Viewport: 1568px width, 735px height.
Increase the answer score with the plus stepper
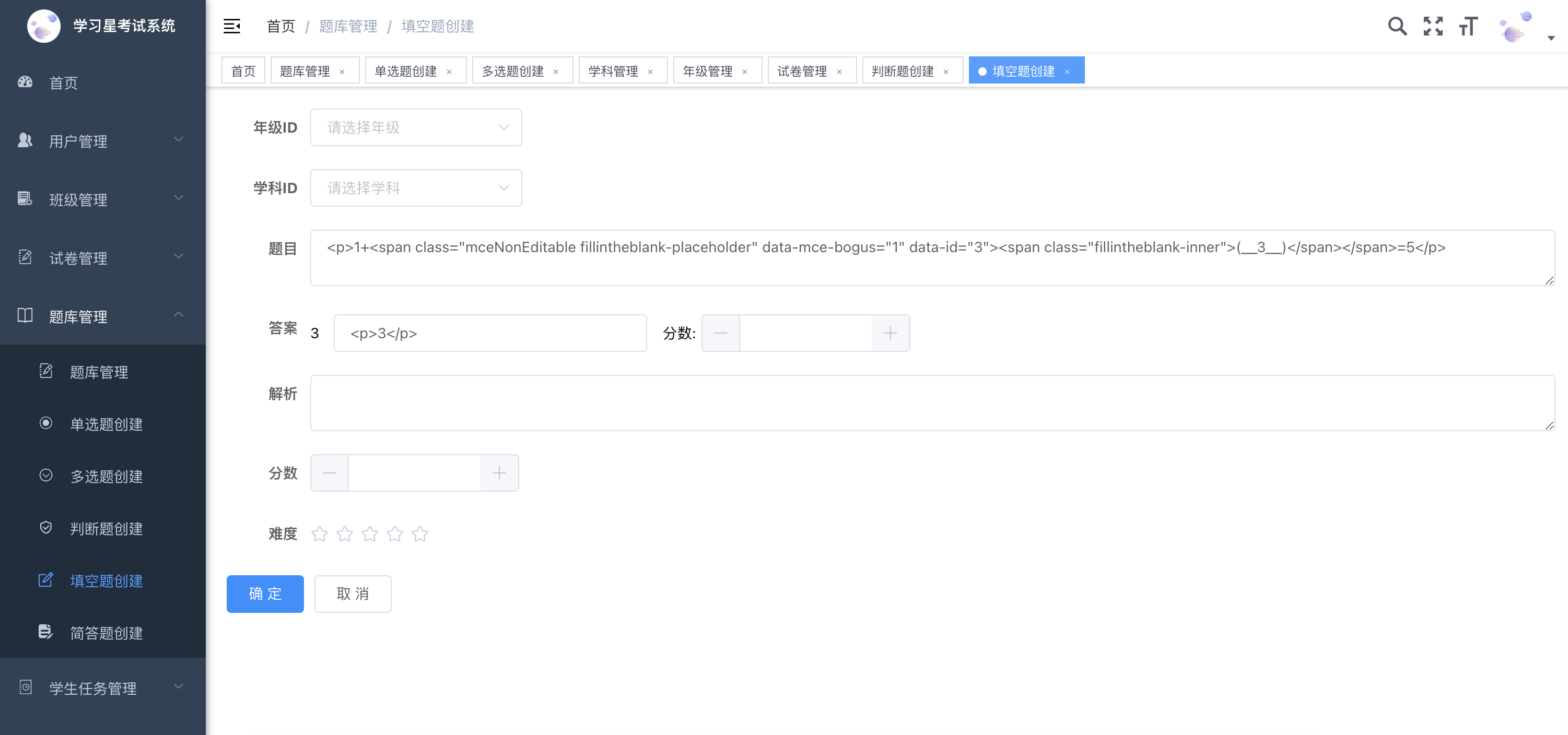pyautogui.click(x=890, y=333)
